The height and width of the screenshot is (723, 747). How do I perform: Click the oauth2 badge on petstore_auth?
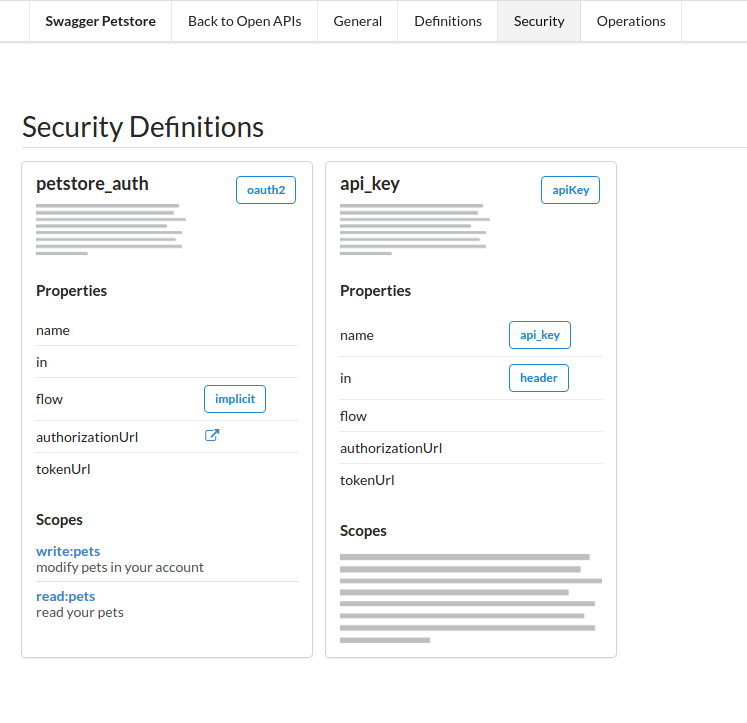tap(266, 190)
